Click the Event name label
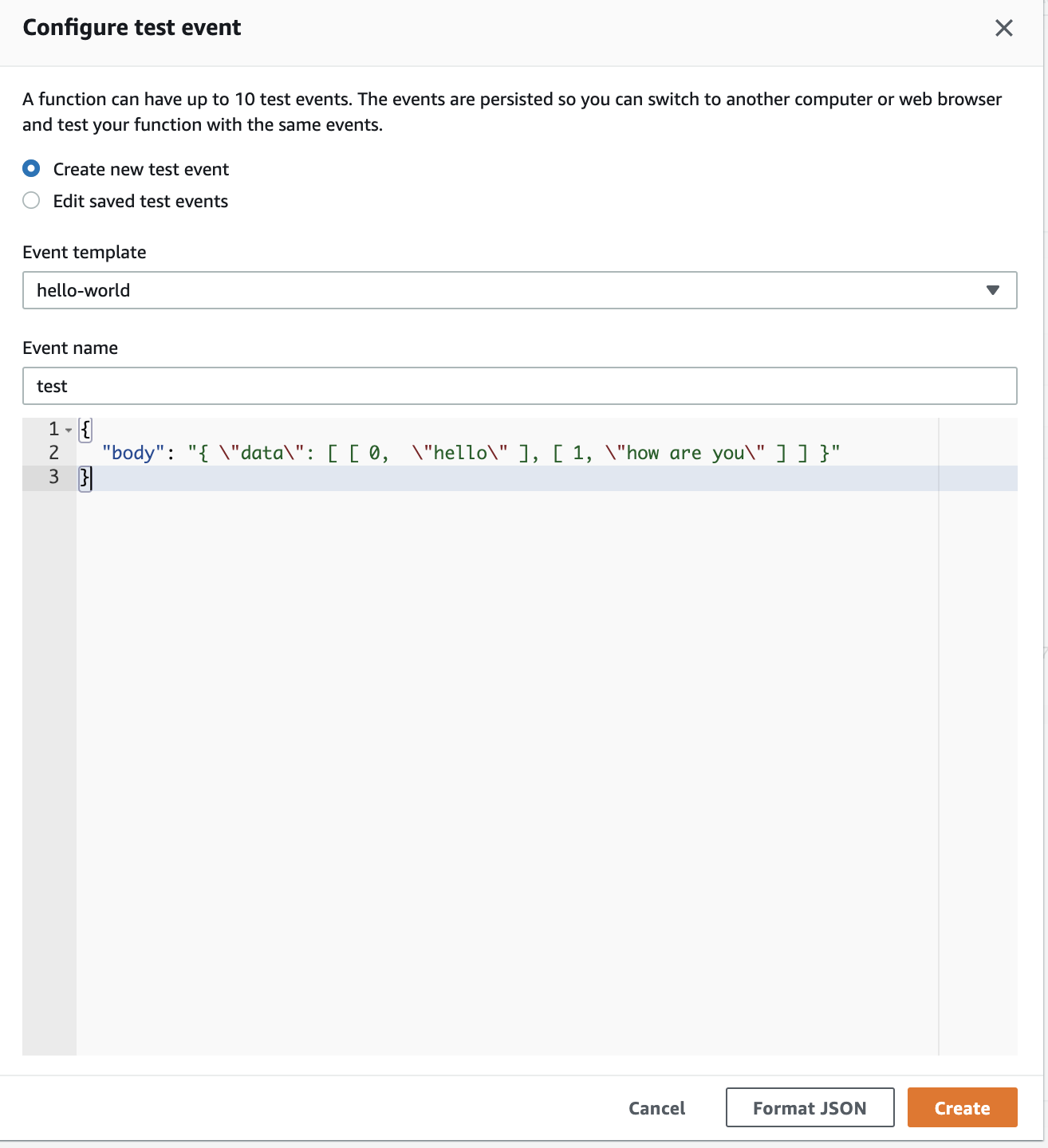This screenshot has width=1048, height=1148. 70,348
